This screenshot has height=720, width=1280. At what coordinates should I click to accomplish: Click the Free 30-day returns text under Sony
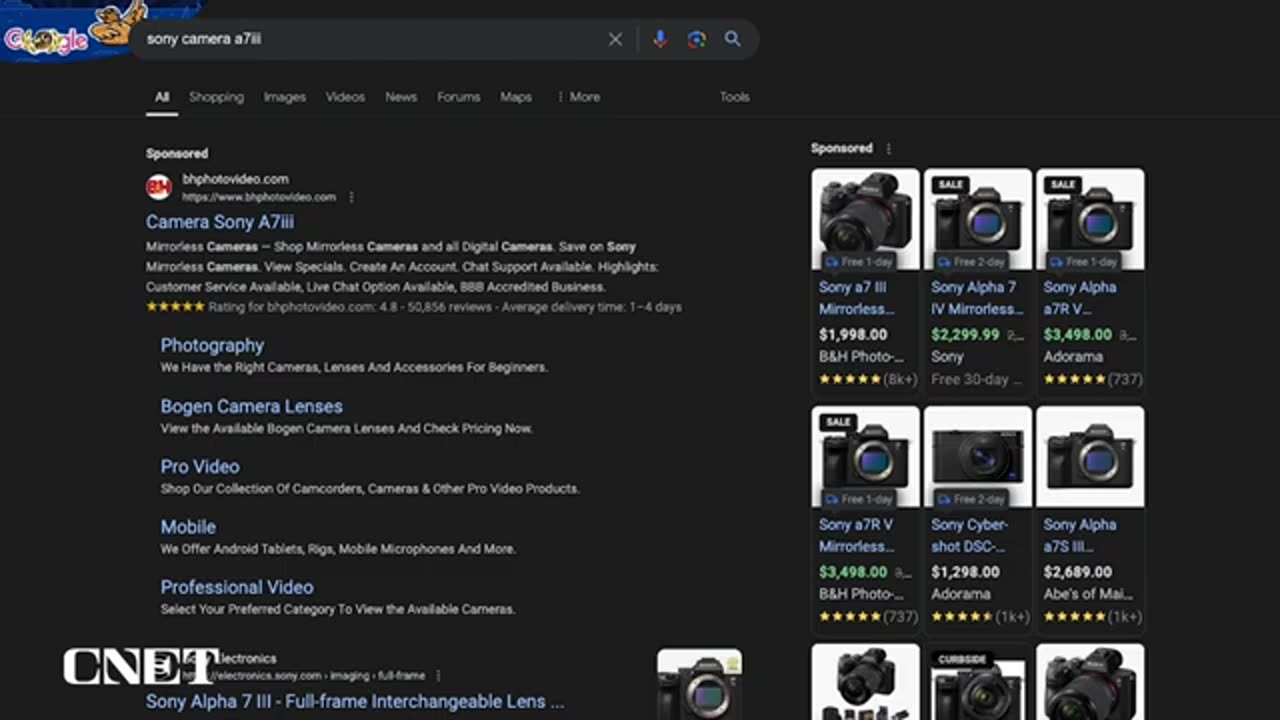tap(977, 379)
